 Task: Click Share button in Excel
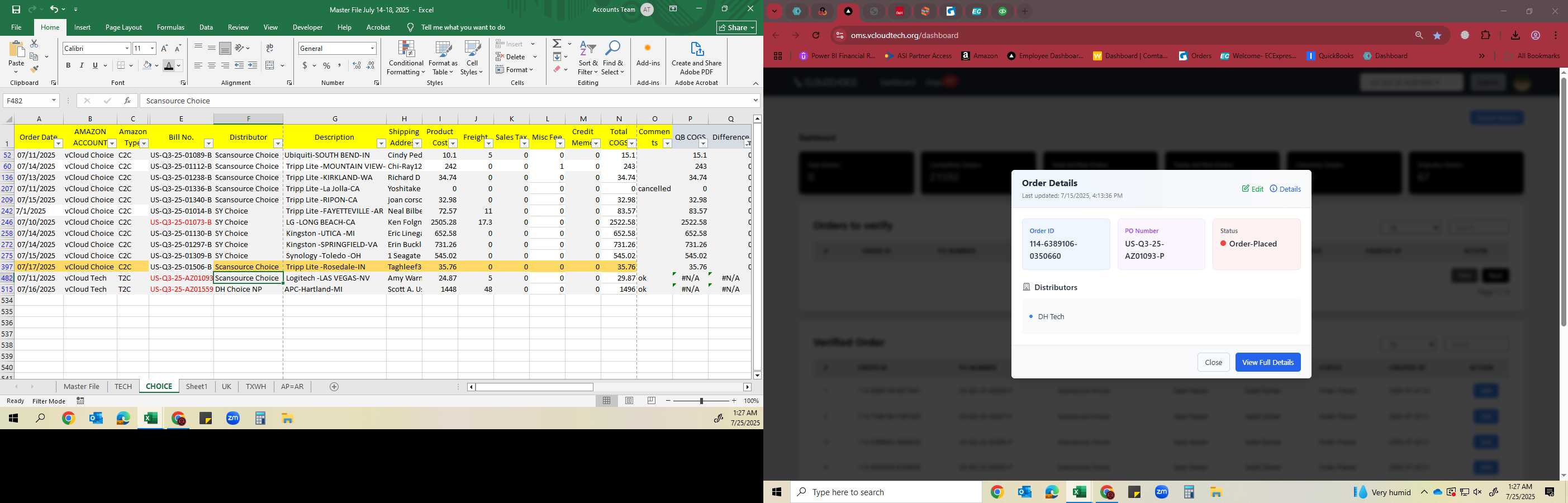point(737,27)
